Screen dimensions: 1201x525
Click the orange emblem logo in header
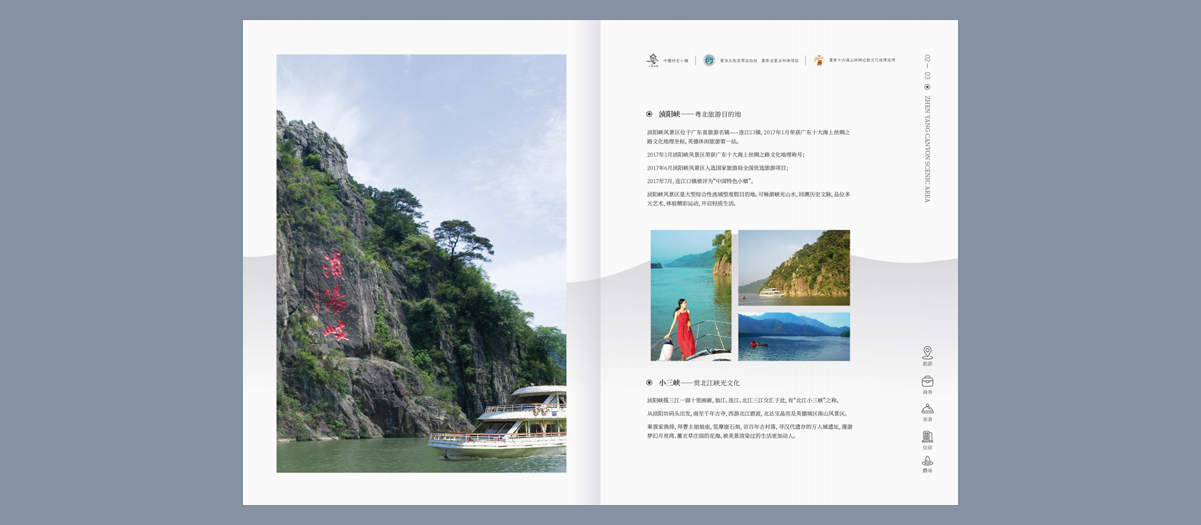[x=818, y=60]
